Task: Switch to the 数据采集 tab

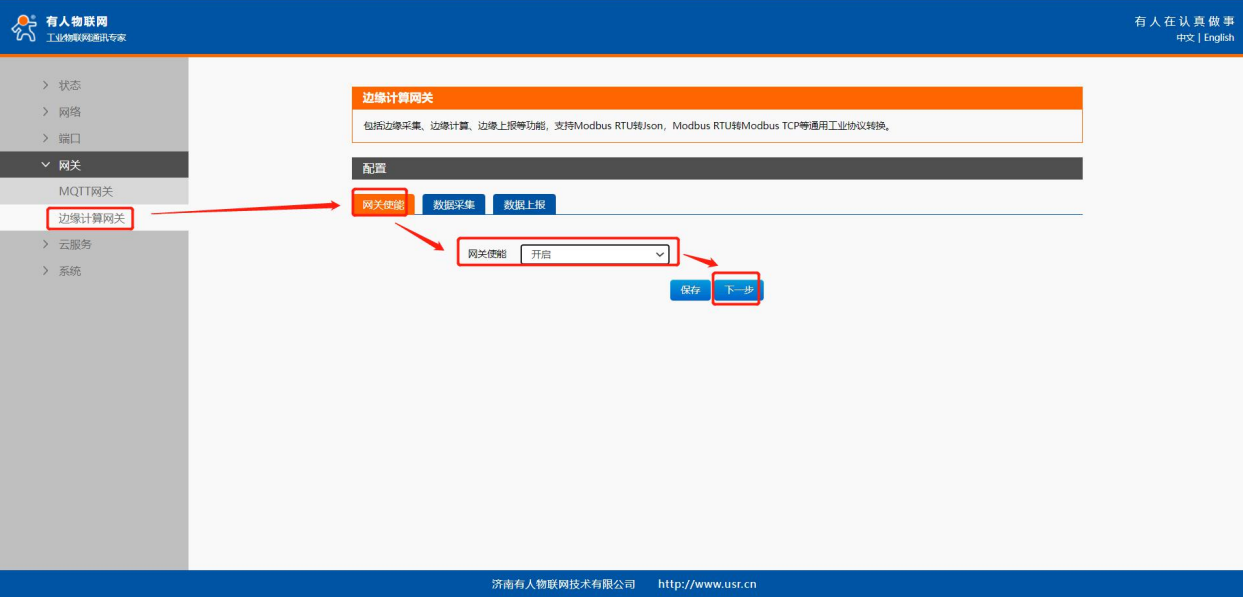Action: coord(454,204)
